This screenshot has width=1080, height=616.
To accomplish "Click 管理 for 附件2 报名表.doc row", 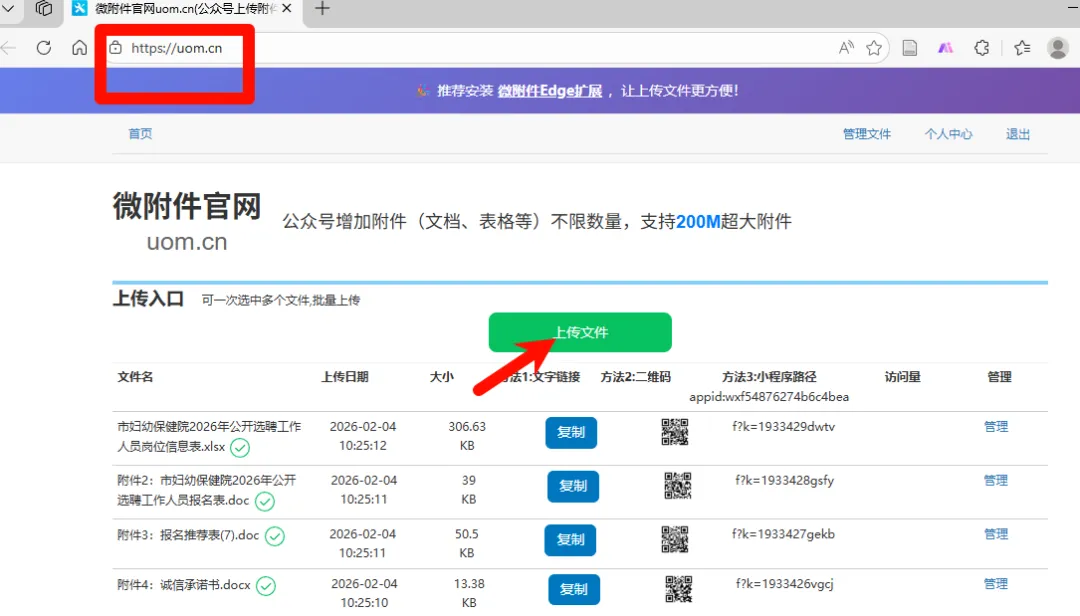I will tap(996, 481).
